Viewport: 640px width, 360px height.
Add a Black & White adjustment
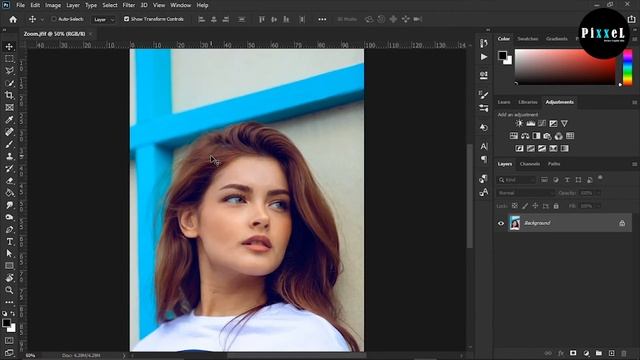(536, 136)
